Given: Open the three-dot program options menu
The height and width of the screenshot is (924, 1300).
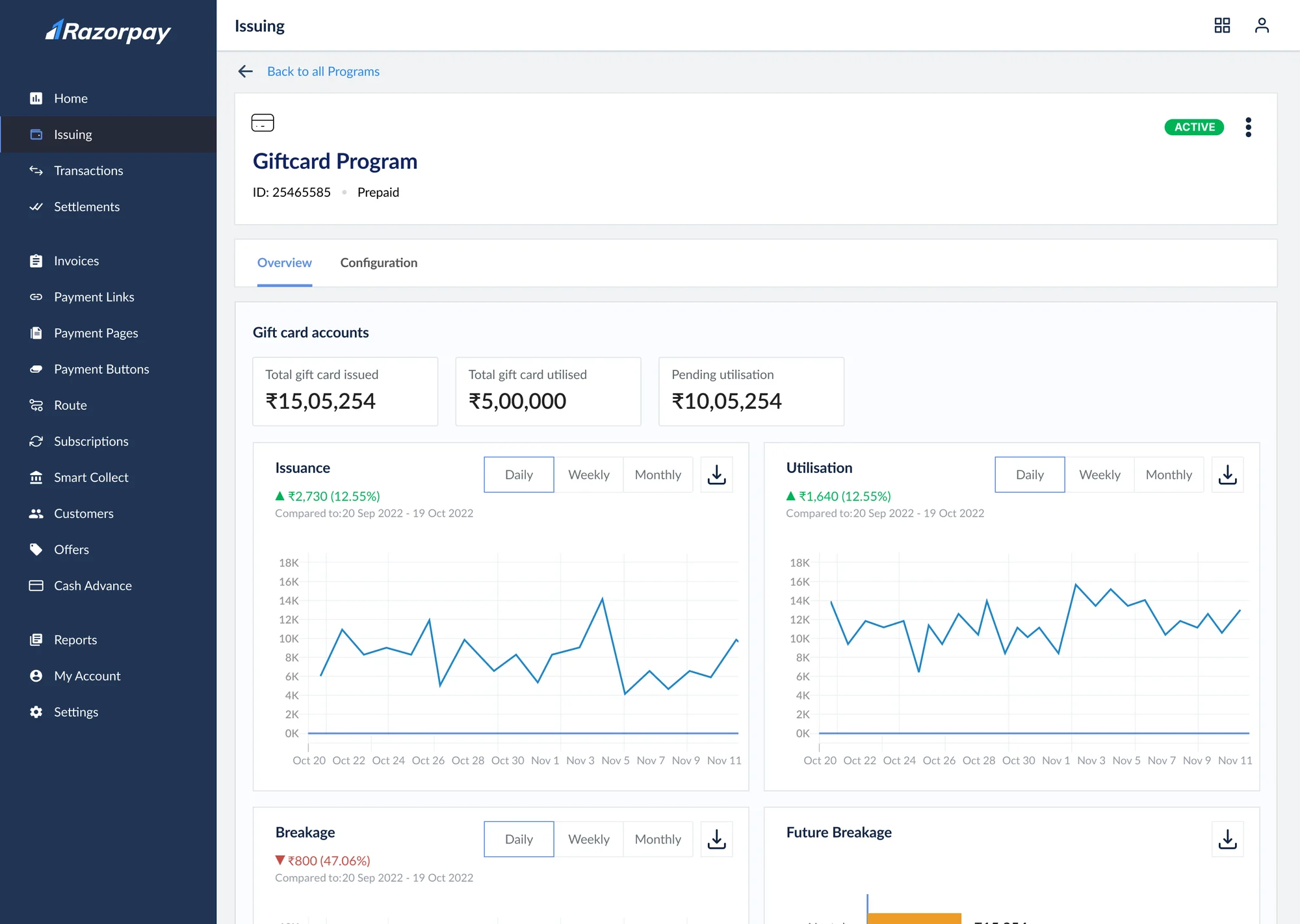Looking at the screenshot, I should (x=1248, y=127).
